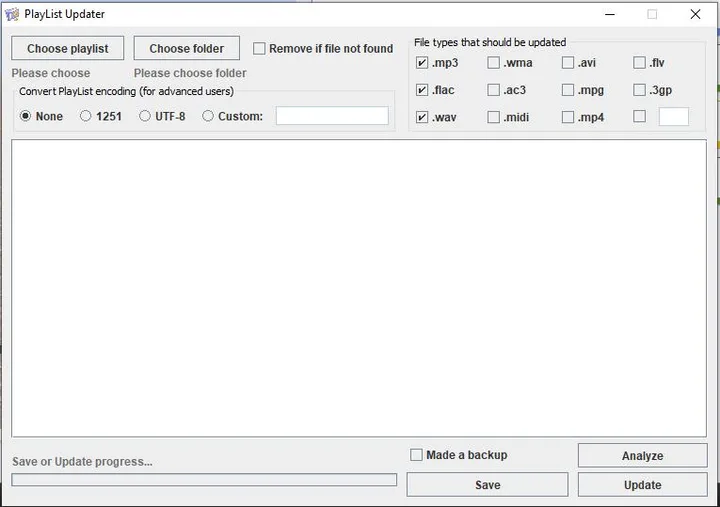Check the custom file type checkbox
Image resolution: width=720 pixels, height=507 pixels.
(x=639, y=116)
